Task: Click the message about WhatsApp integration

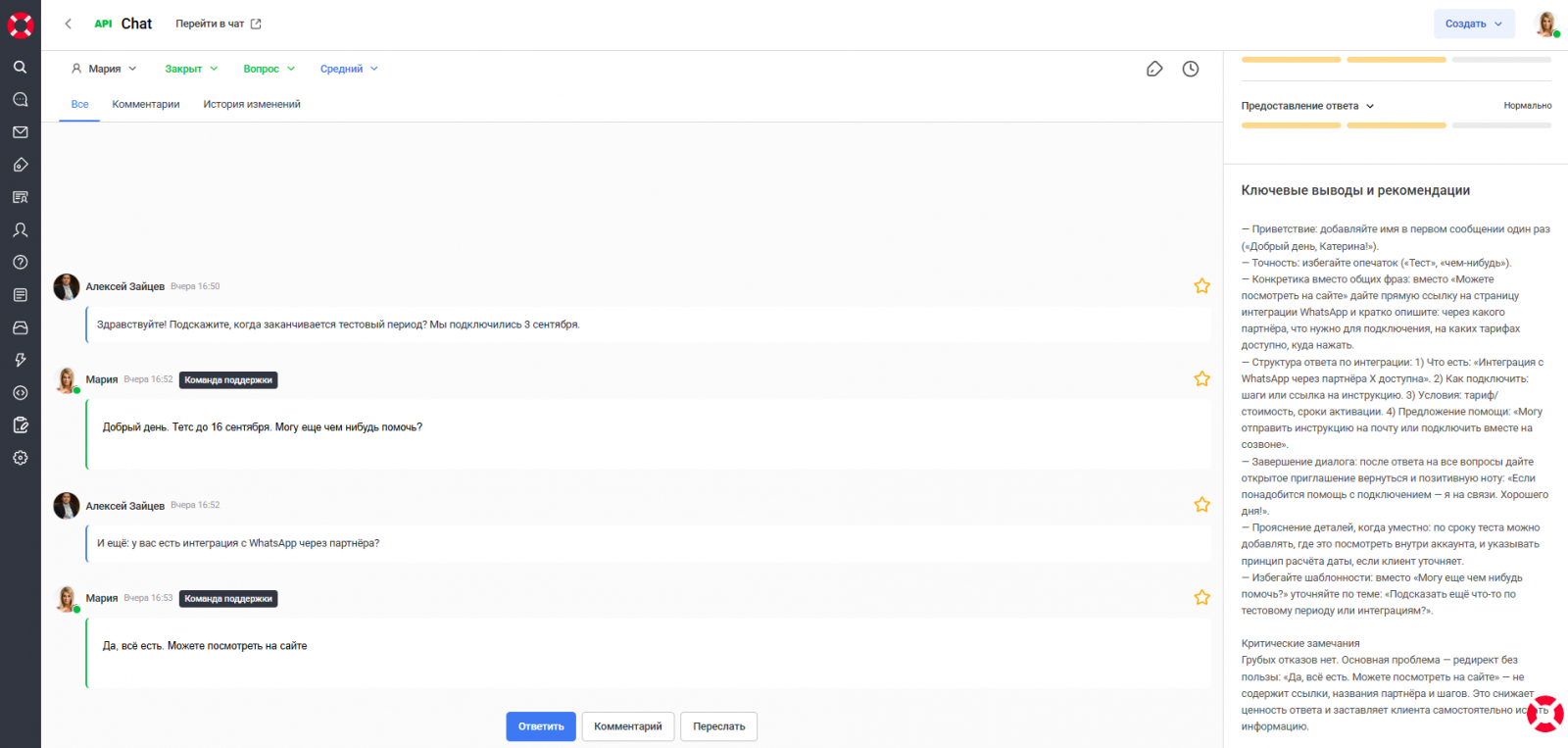Action: tap(238, 543)
